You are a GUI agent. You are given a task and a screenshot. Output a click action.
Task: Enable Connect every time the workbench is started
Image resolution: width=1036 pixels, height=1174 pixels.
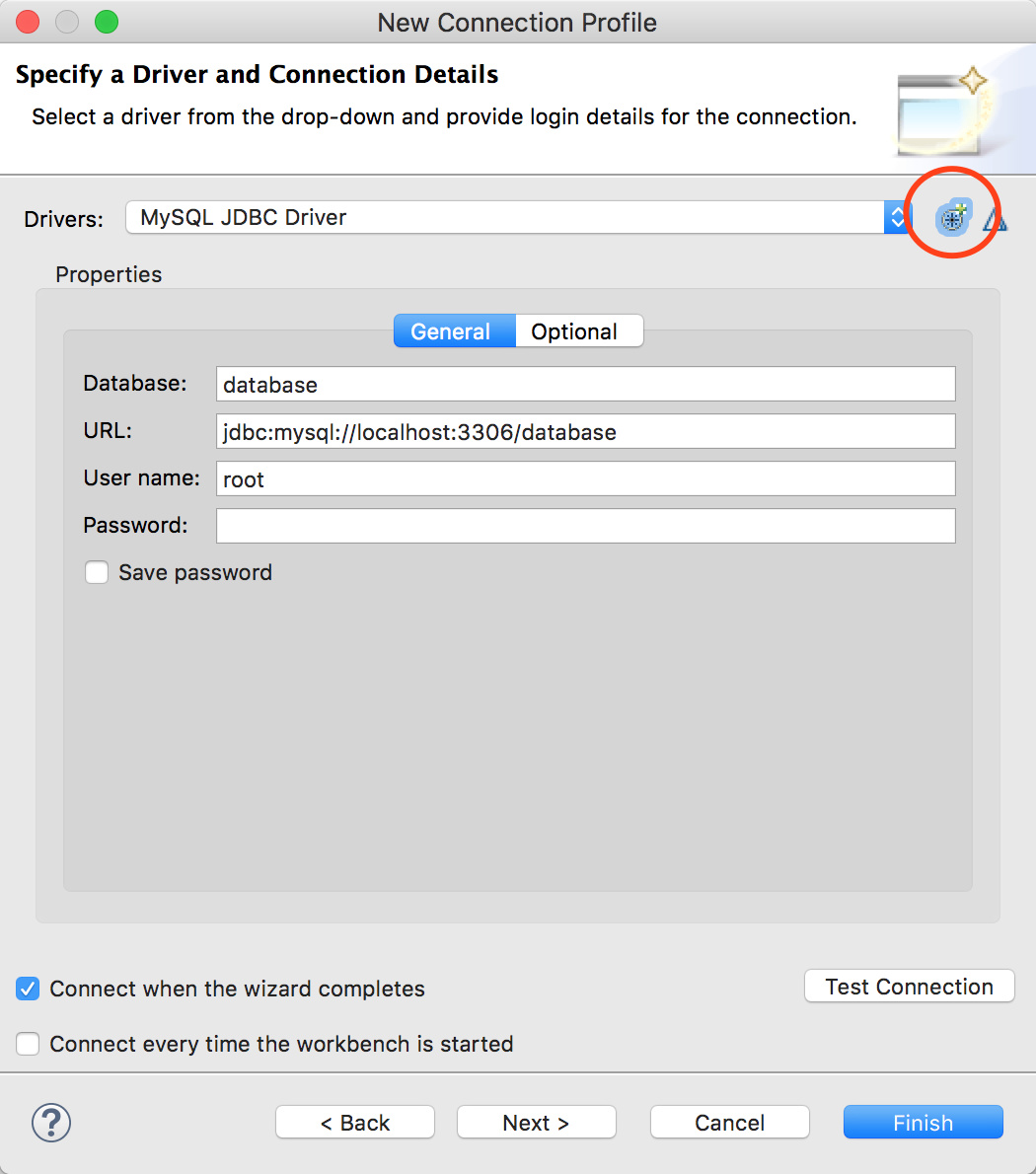pos(28,1044)
